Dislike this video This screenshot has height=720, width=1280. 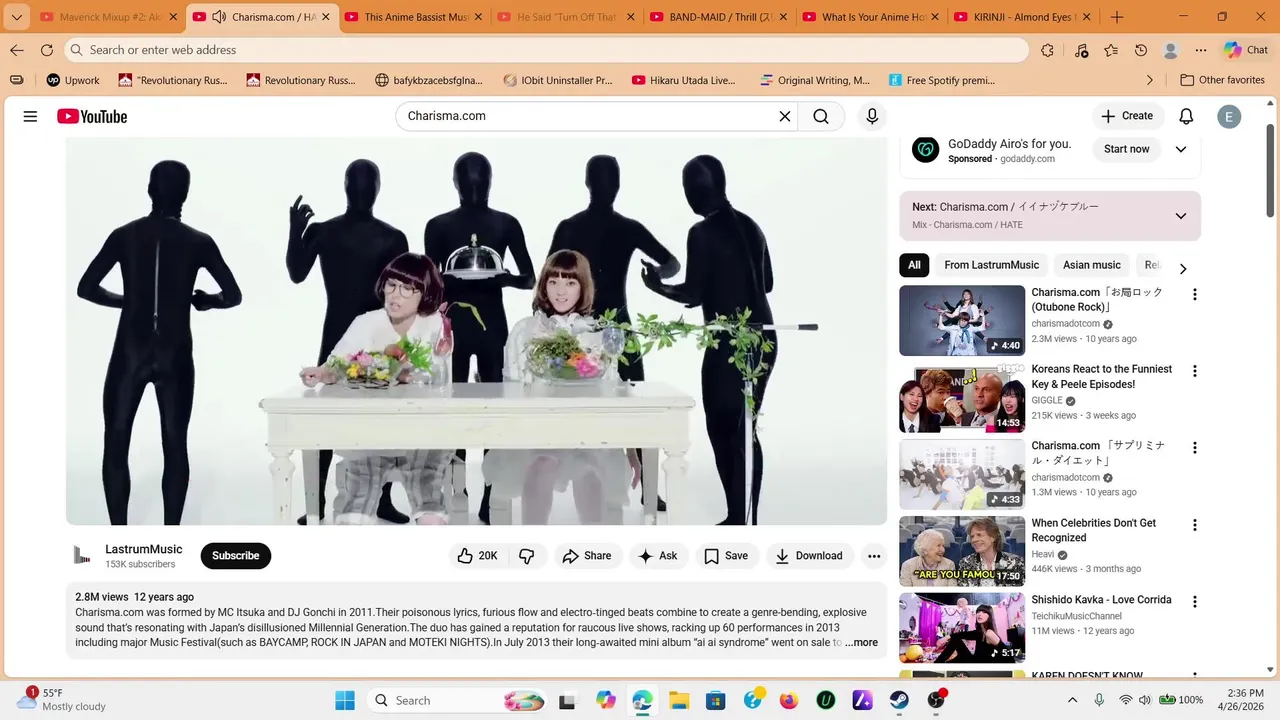[527, 556]
